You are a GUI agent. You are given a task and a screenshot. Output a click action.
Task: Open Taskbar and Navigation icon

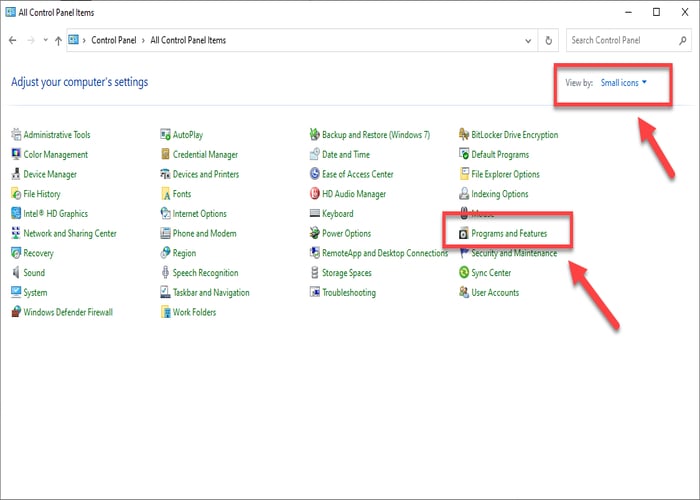pyautogui.click(x=165, y=292)
